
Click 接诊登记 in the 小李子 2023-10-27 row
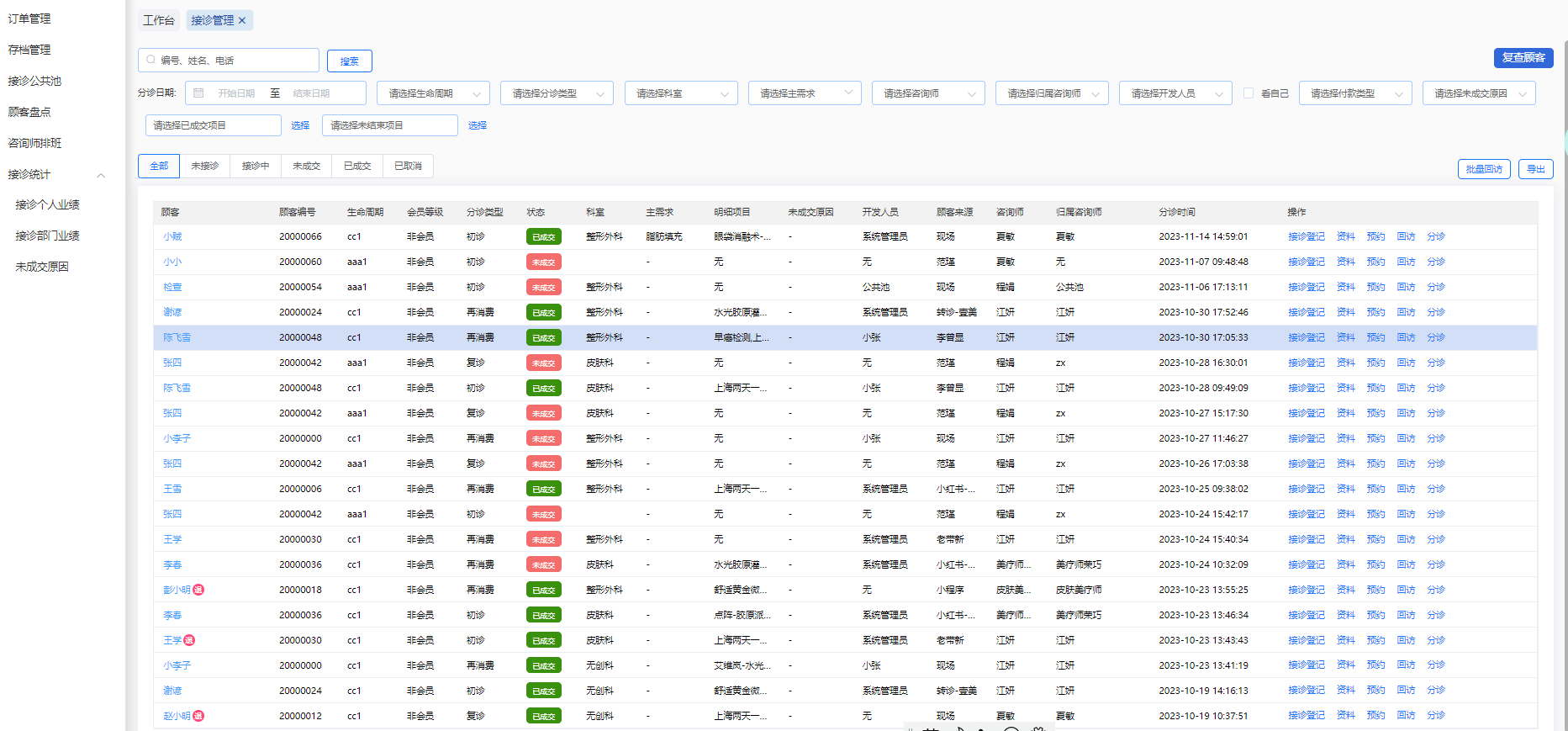(x=1306, y=438)
